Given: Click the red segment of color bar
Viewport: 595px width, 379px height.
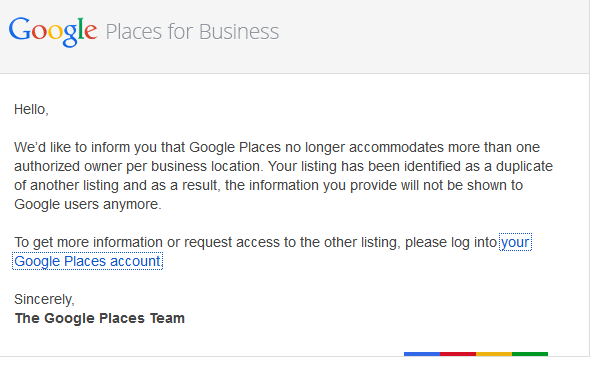Looking at the screenshot, I should pos(458,354).
